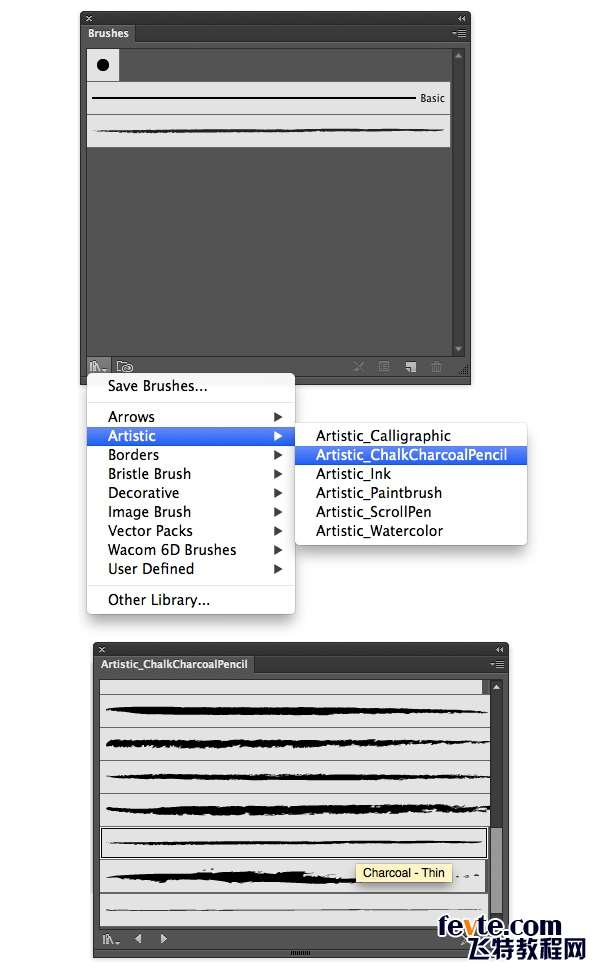This screenshot has width=600, height=974.
Task: Select the Basic brush stroke
Action: (268, 98)
